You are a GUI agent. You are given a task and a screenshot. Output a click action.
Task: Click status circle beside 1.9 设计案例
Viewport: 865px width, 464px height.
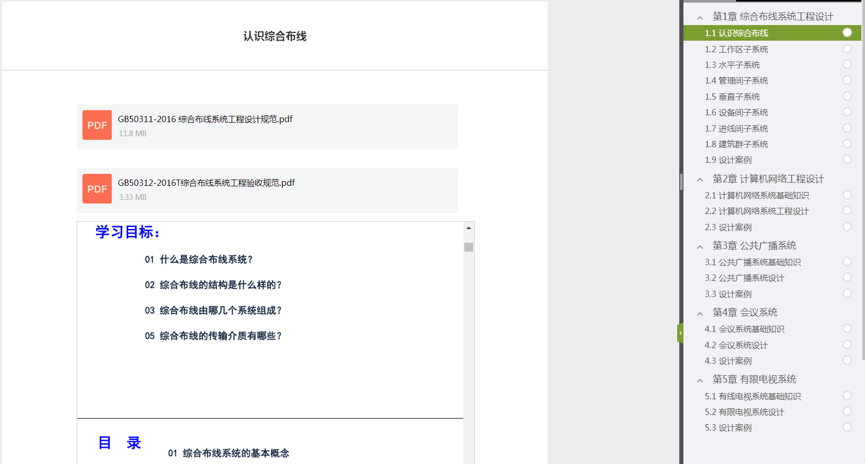847,160
